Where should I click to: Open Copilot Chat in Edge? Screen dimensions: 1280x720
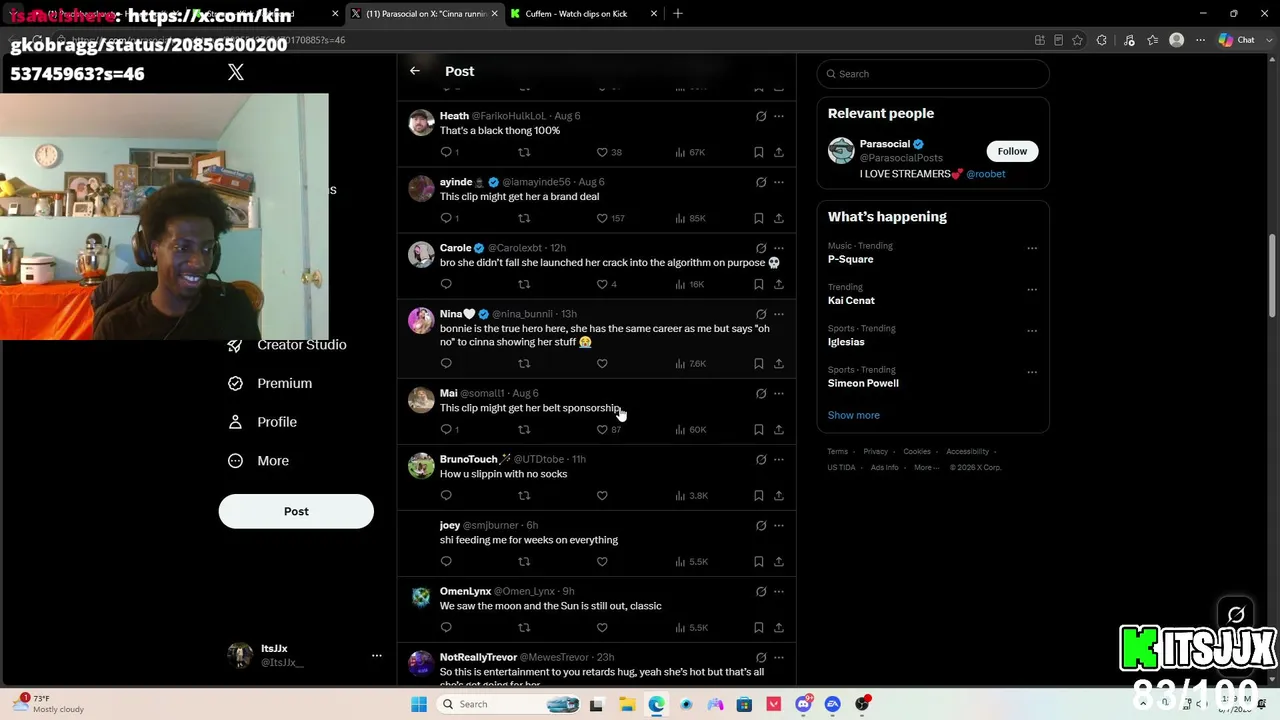[x=1237, y=40]
